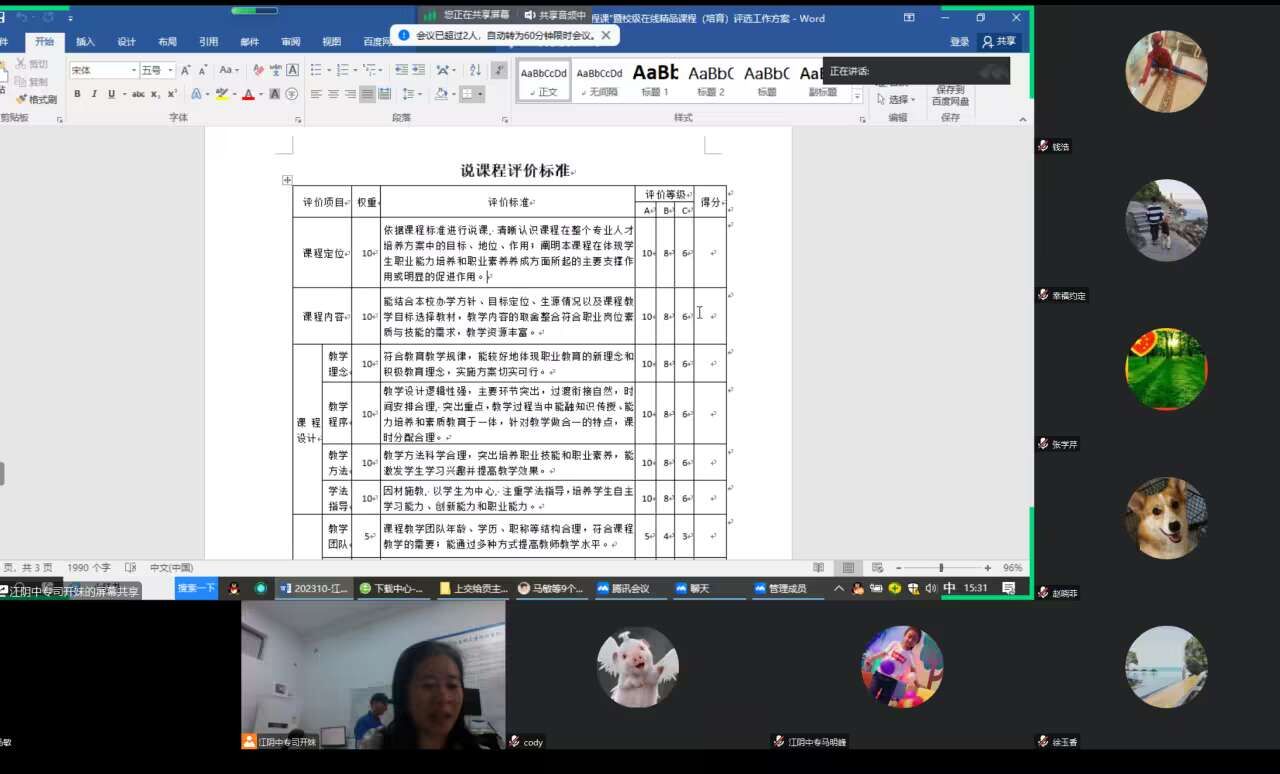Toggle superscript formatting
Viewport: 1280px width, 774px height.
(172, 94)
